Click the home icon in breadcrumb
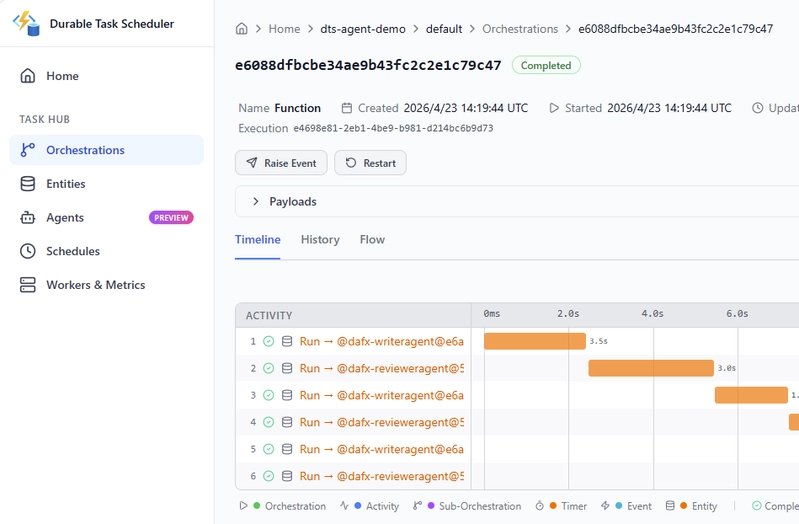The height and width of the screenshot is (524, 799). [242, 29]
